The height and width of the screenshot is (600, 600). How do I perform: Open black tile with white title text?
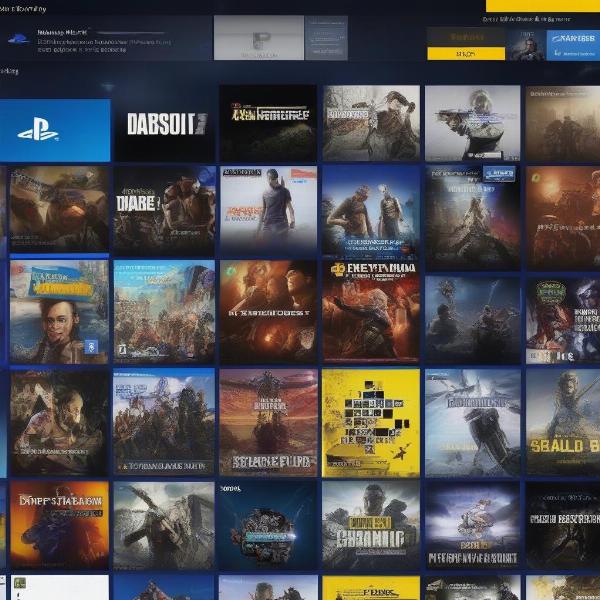[563, 525]
